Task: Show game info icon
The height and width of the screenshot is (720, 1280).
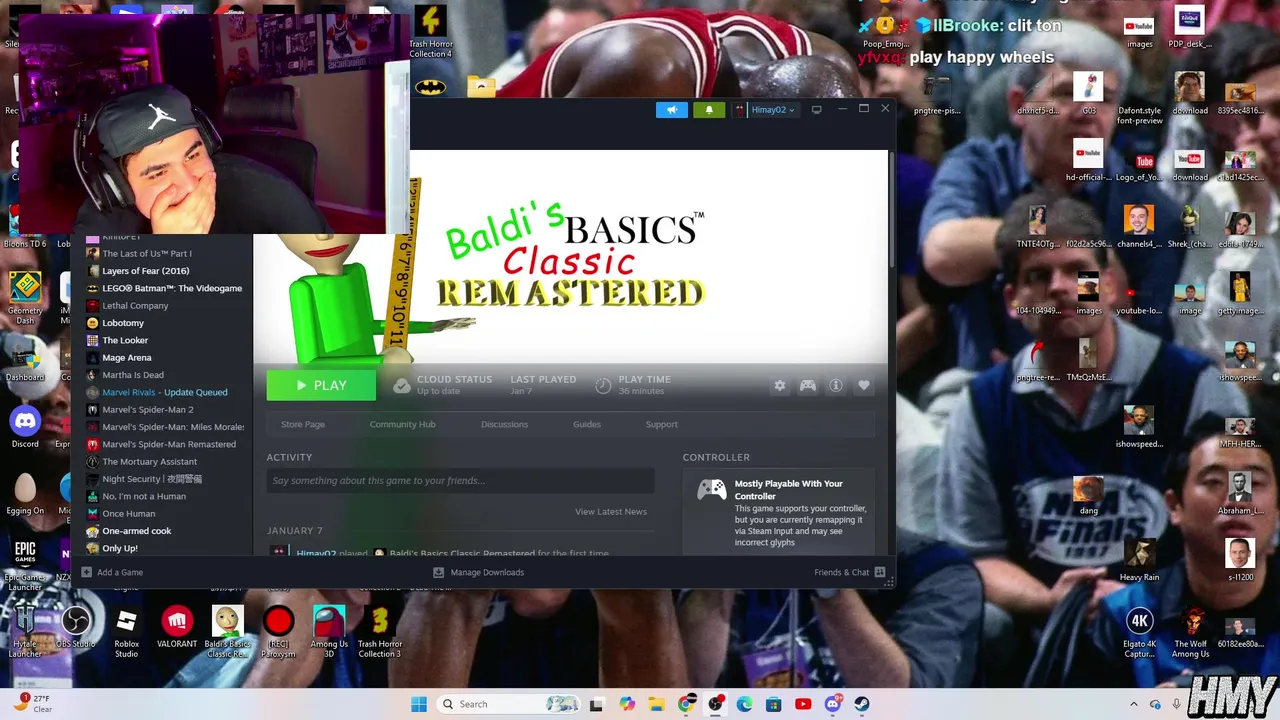Action: pyautogui.click(x=835, y=385)
